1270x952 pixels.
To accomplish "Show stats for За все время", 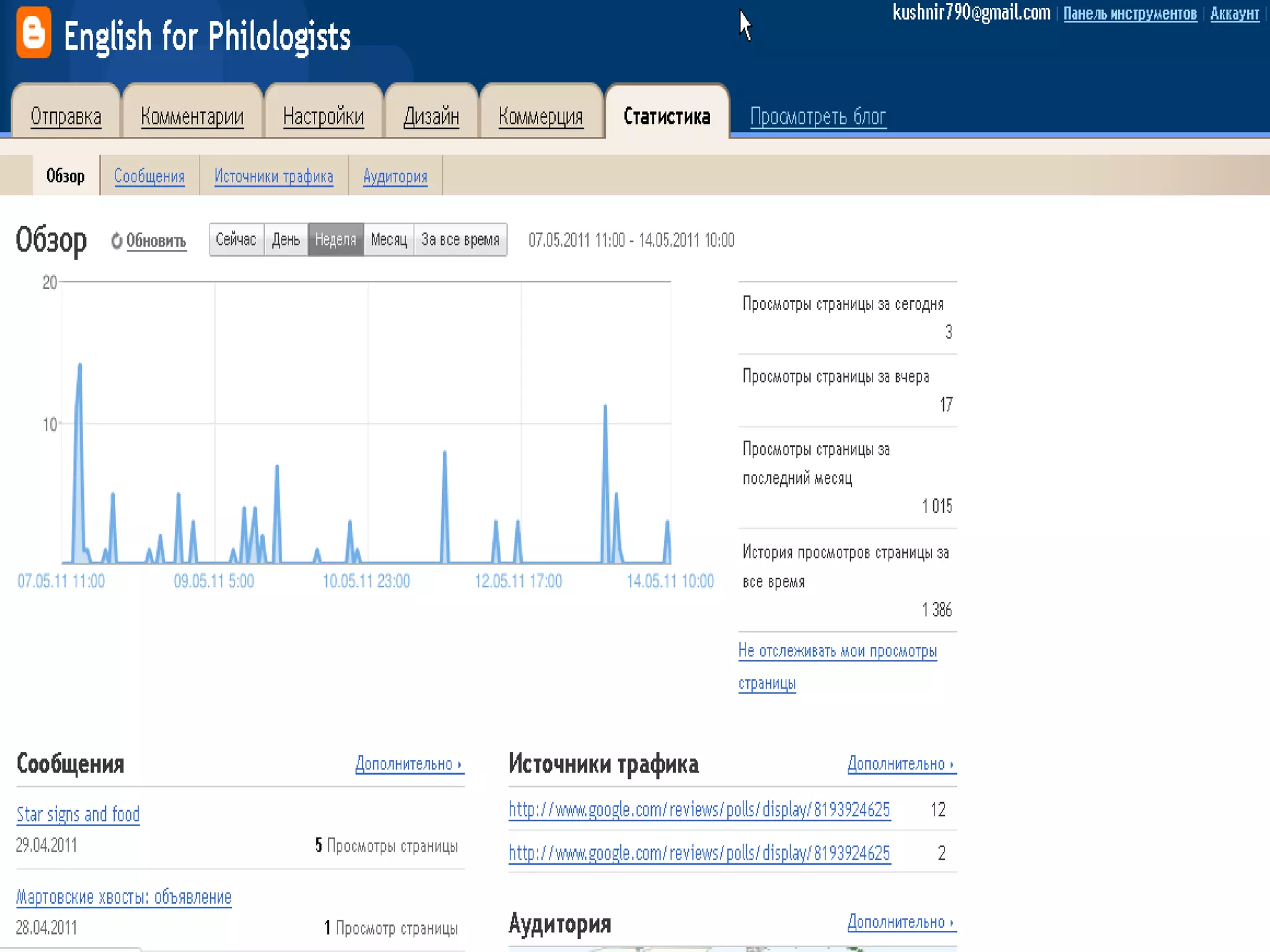I will [x=460, y=240].
